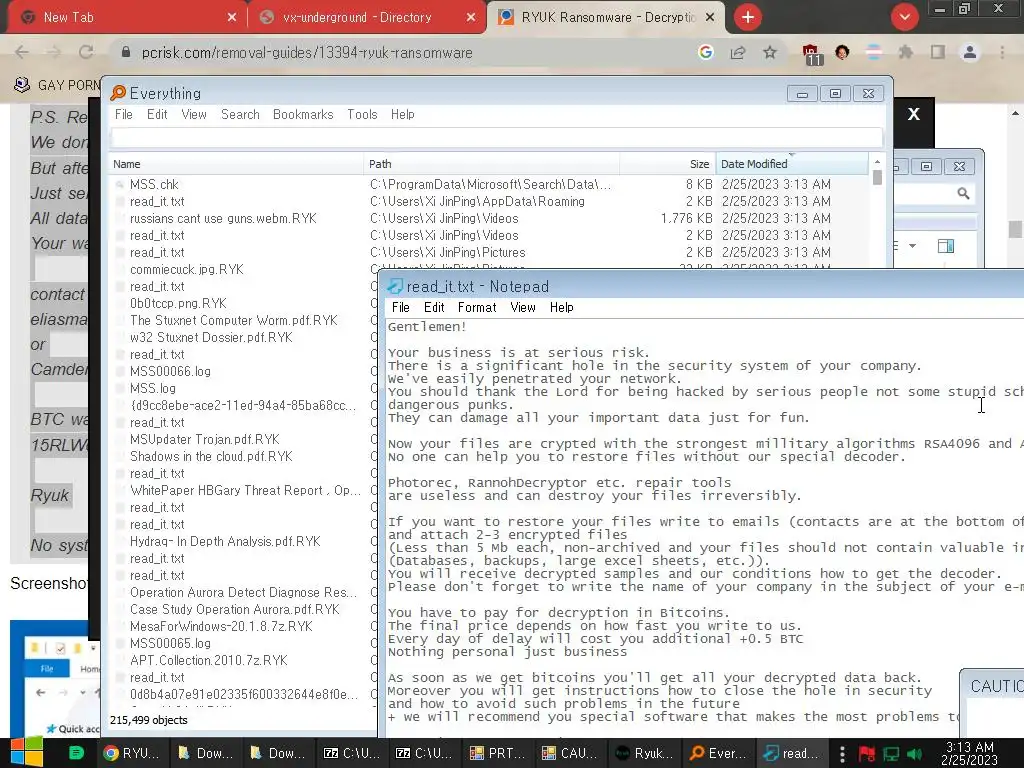Image resolution: width=1024 pixels, height=768 pixels.
Task: Select Case Study Operation Aurora.pdf.RYK
Action: (234, 609)
